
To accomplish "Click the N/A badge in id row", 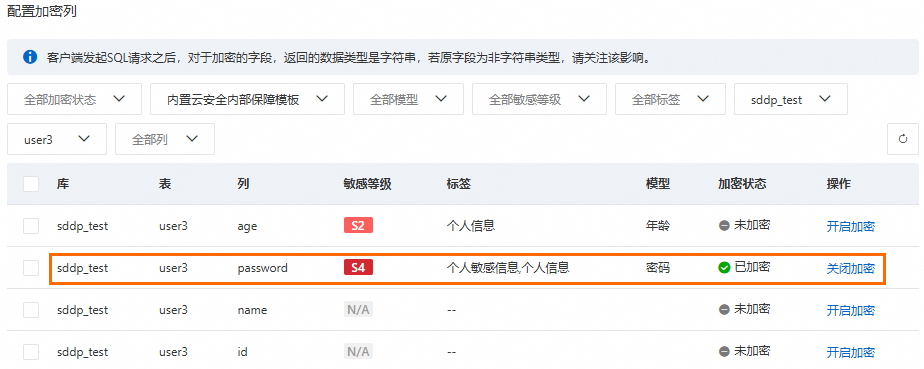I will (x=358, y=352).
